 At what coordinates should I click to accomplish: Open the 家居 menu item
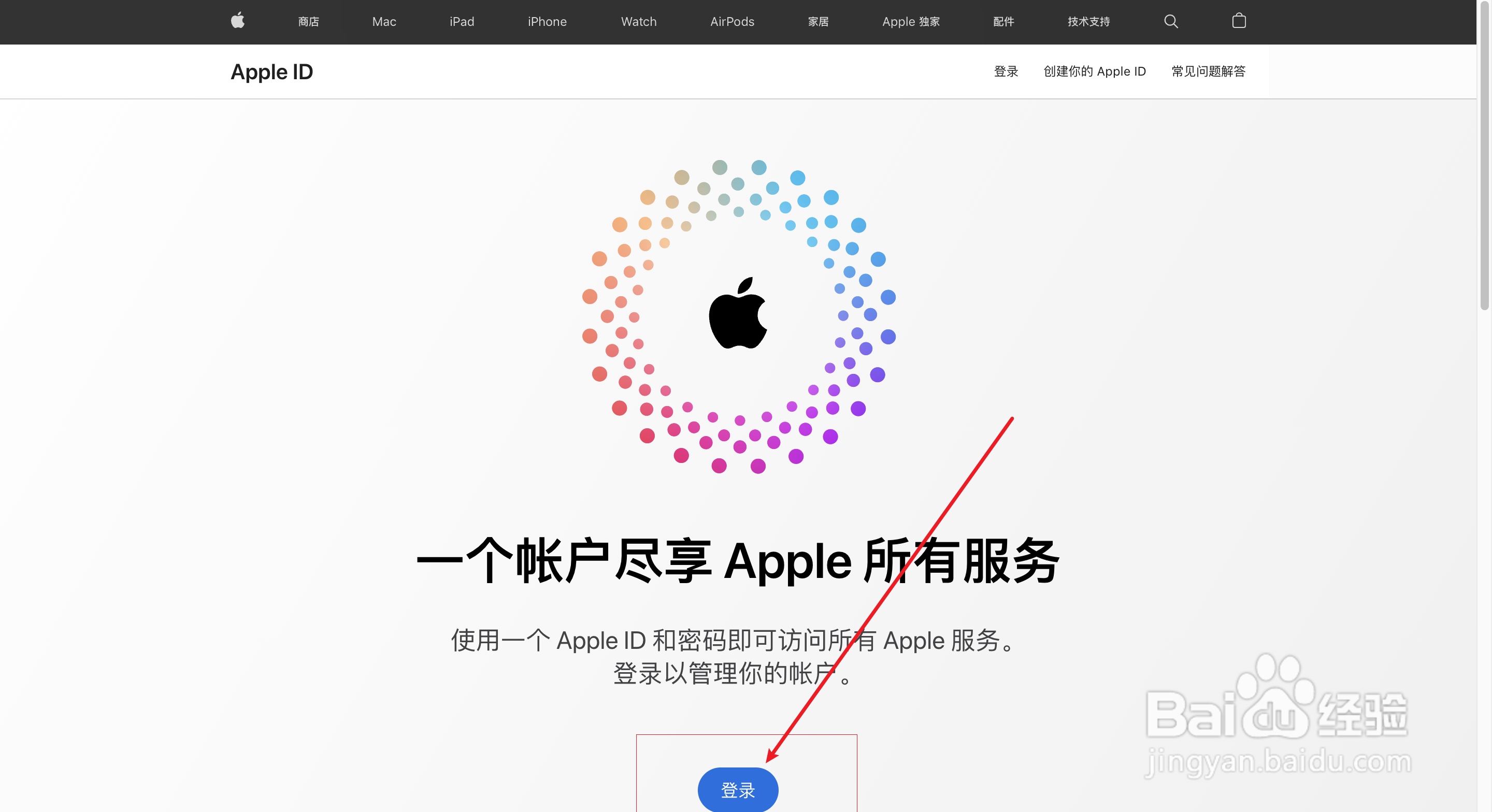(819, 22)
